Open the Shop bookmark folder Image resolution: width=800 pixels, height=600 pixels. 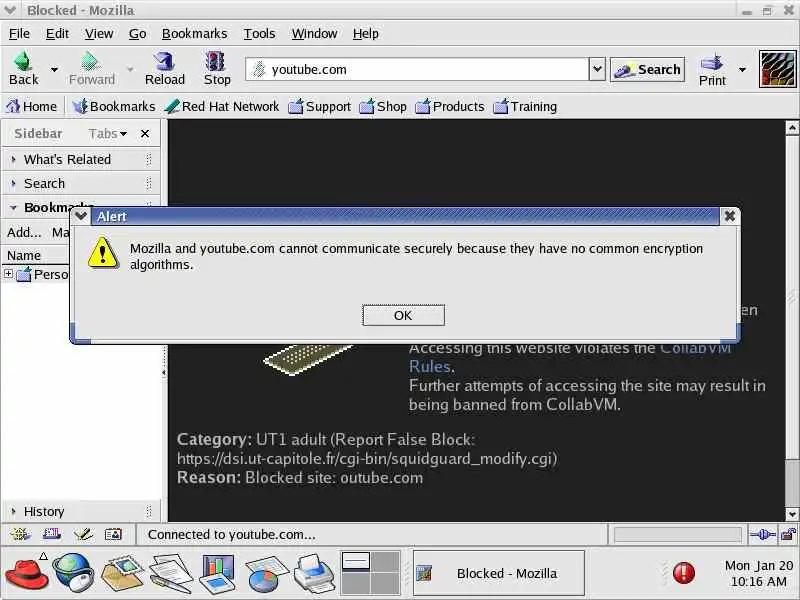(383, 106)
